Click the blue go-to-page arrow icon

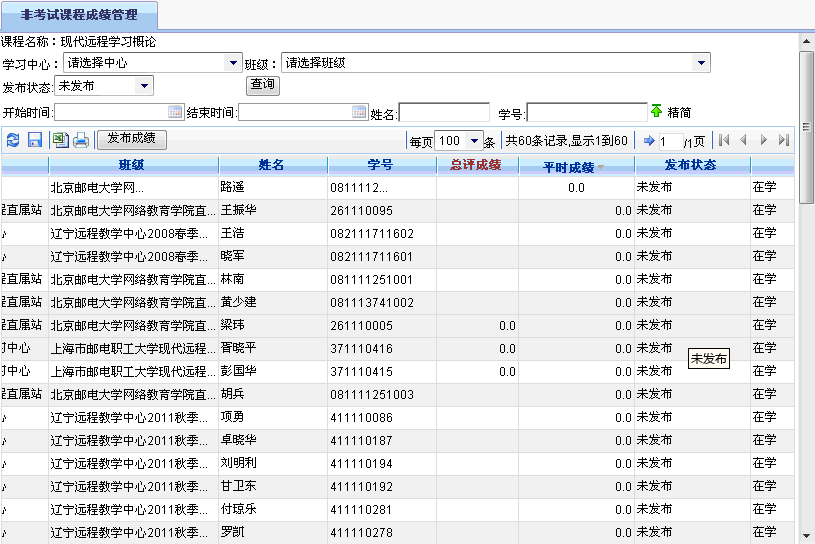[x=649, y=140]
